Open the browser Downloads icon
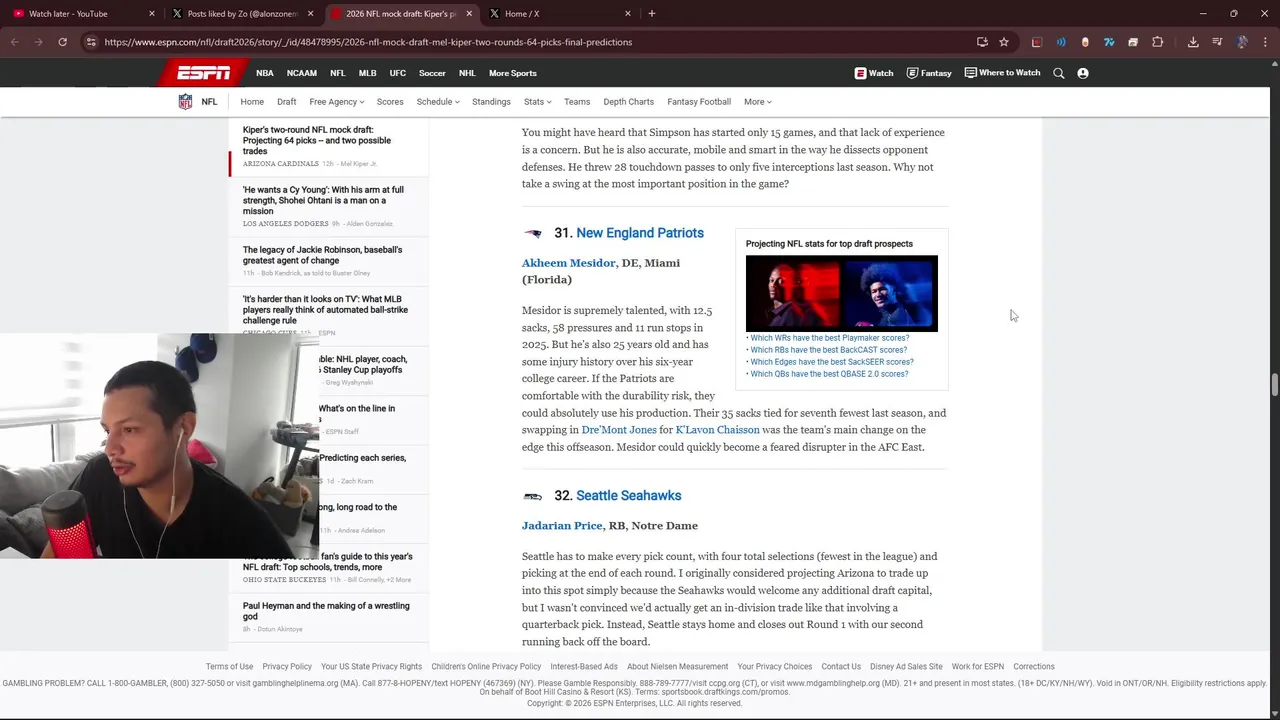1280x720 pixels. (x=1193, y=42)
